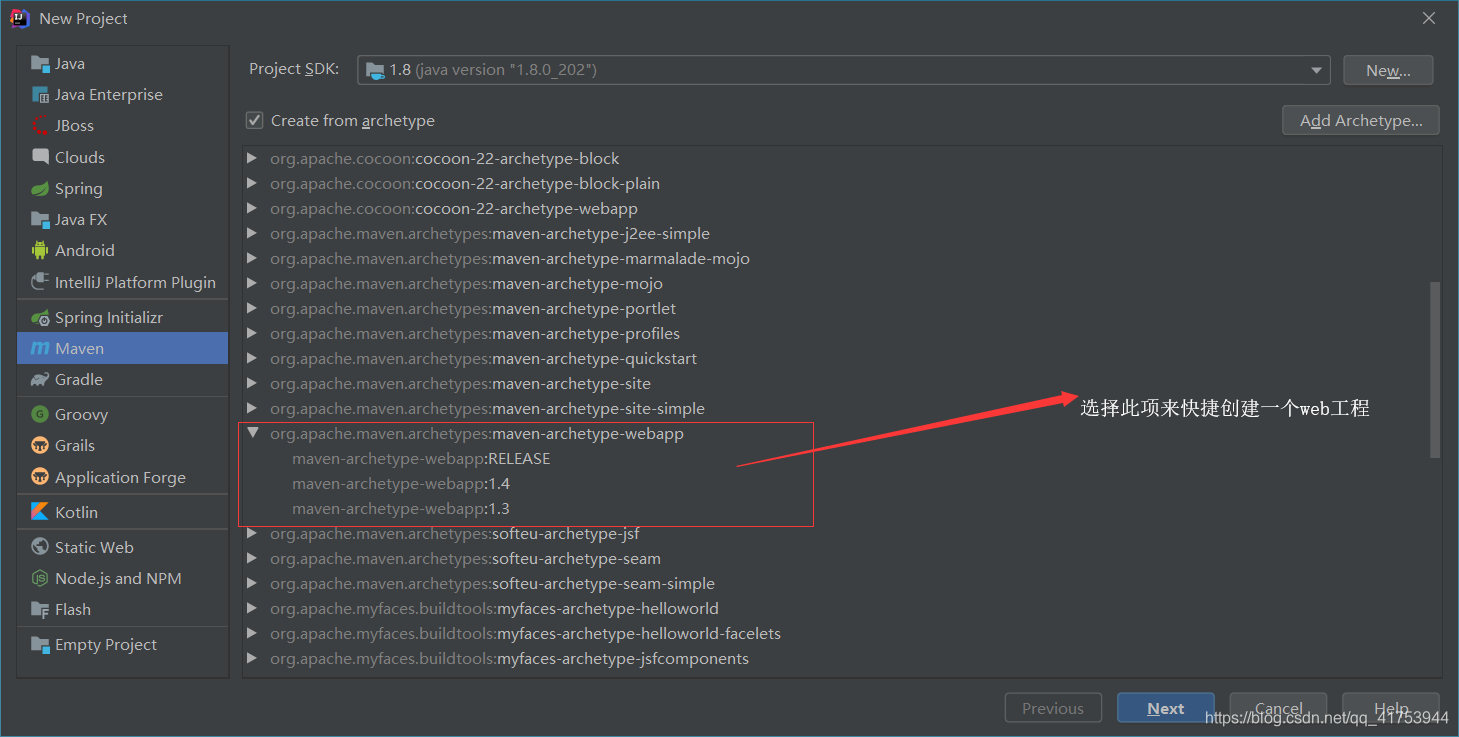The width and height of the screenshot is (1459, 737).
Task: Click the Java folder icon in sidebar
Action: 40,64
